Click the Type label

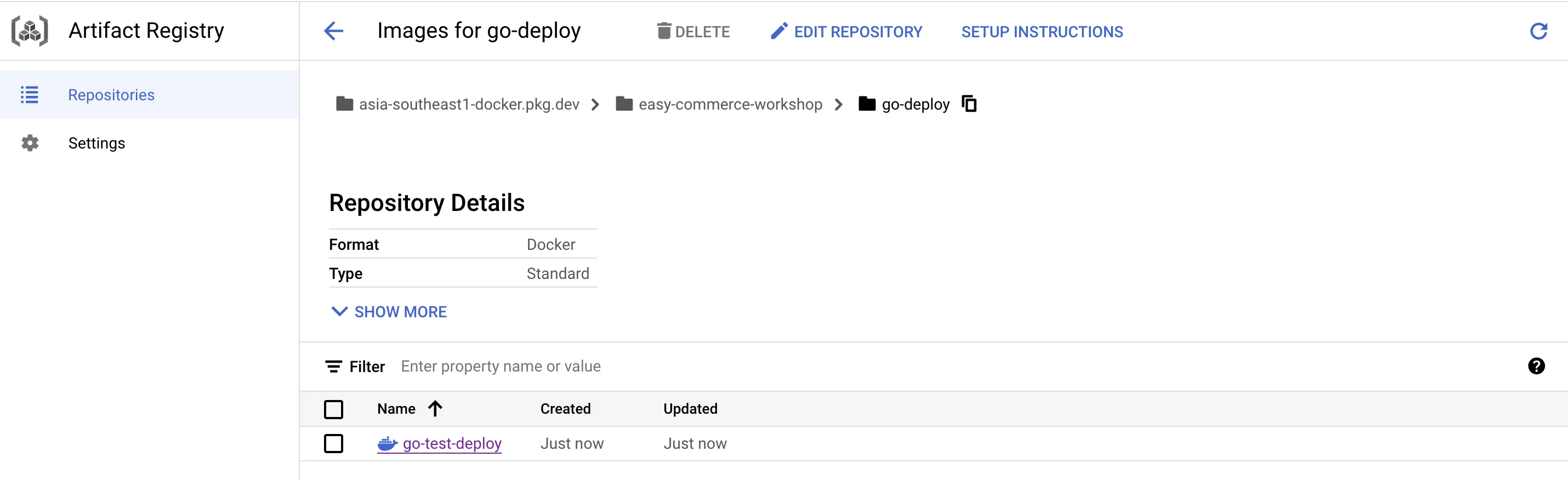[x=346, y=274]
